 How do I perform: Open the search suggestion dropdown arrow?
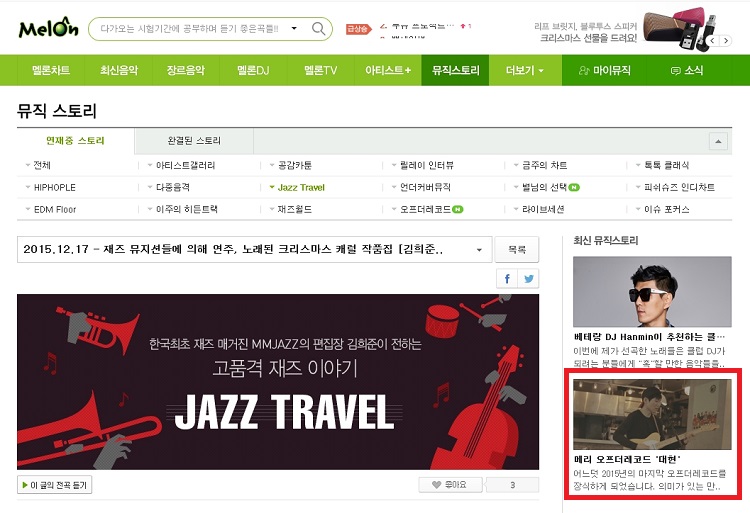(x=294, y=28)
